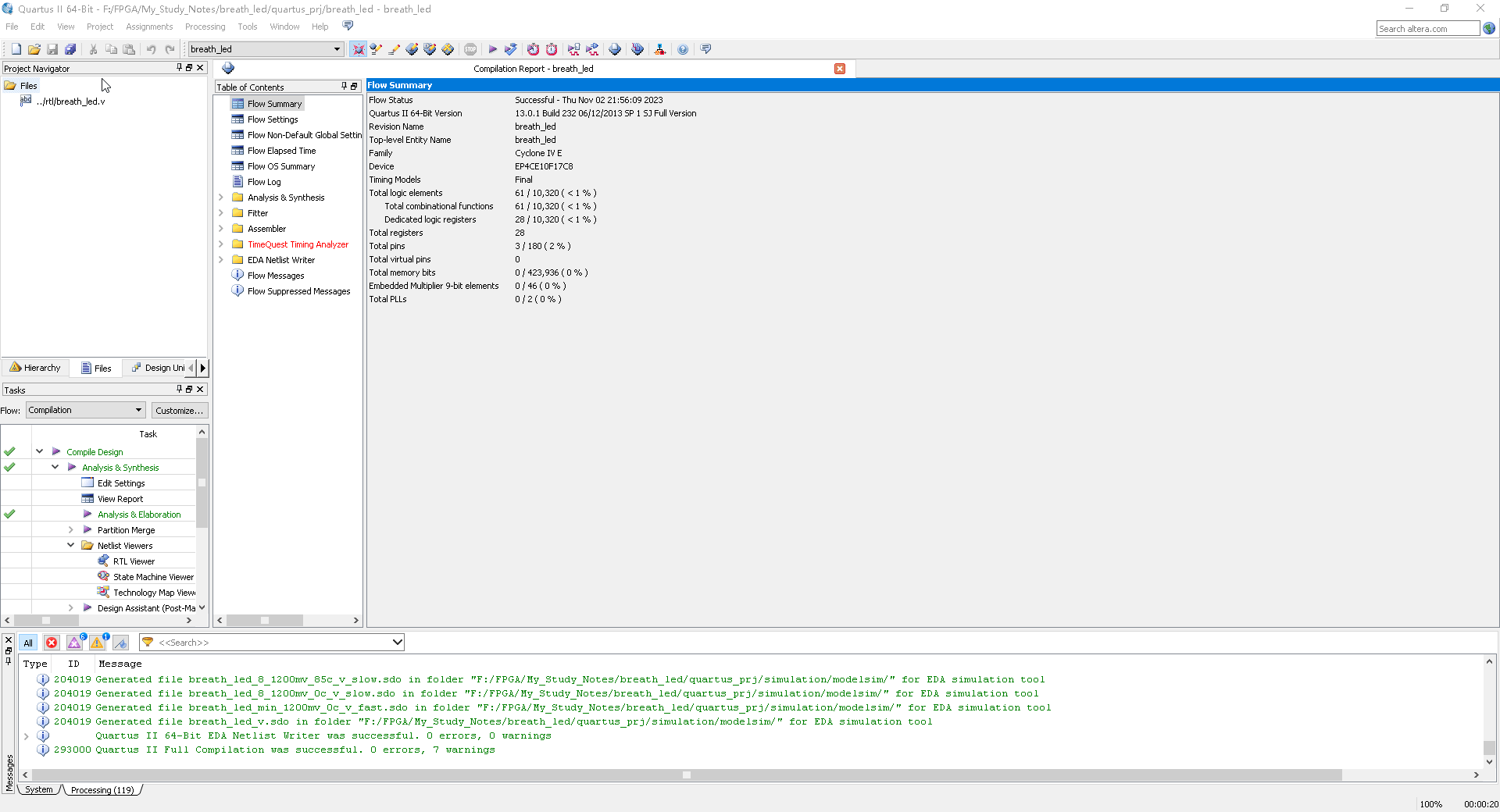The image size is (1500, 812).
Task: Expand the Assembler report folder
Action: coord(221,229)
